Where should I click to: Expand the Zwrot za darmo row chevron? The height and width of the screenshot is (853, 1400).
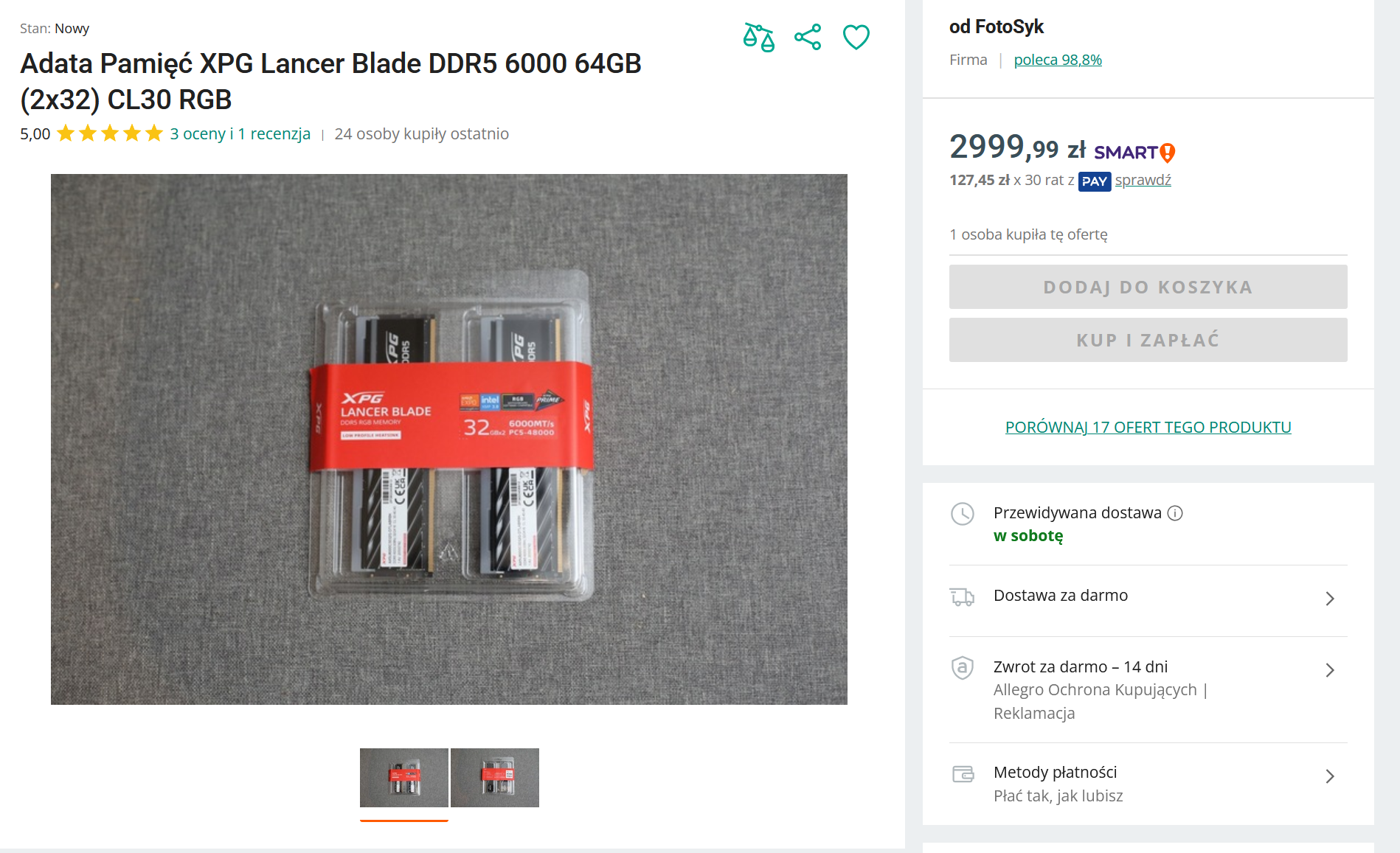coord(1330,670)
